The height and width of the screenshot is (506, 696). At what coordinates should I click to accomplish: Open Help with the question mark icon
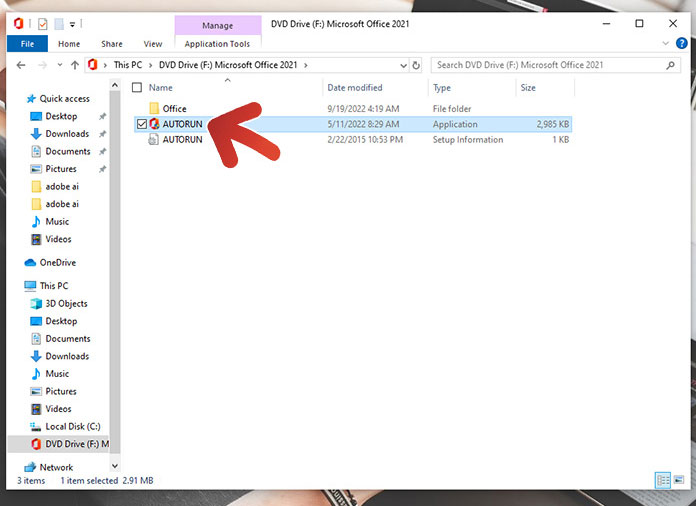point(681,43)
